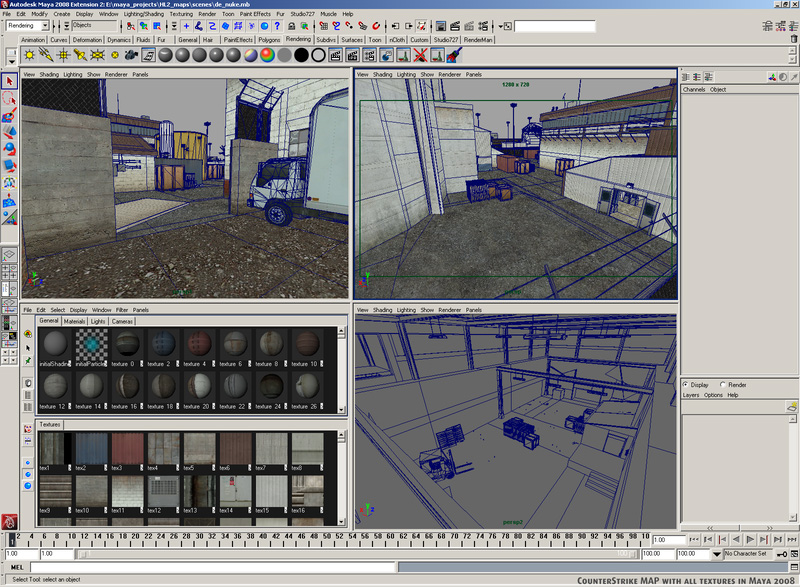
Task: Switch to the Polygons shelf tab
Action: pos(269,40)
